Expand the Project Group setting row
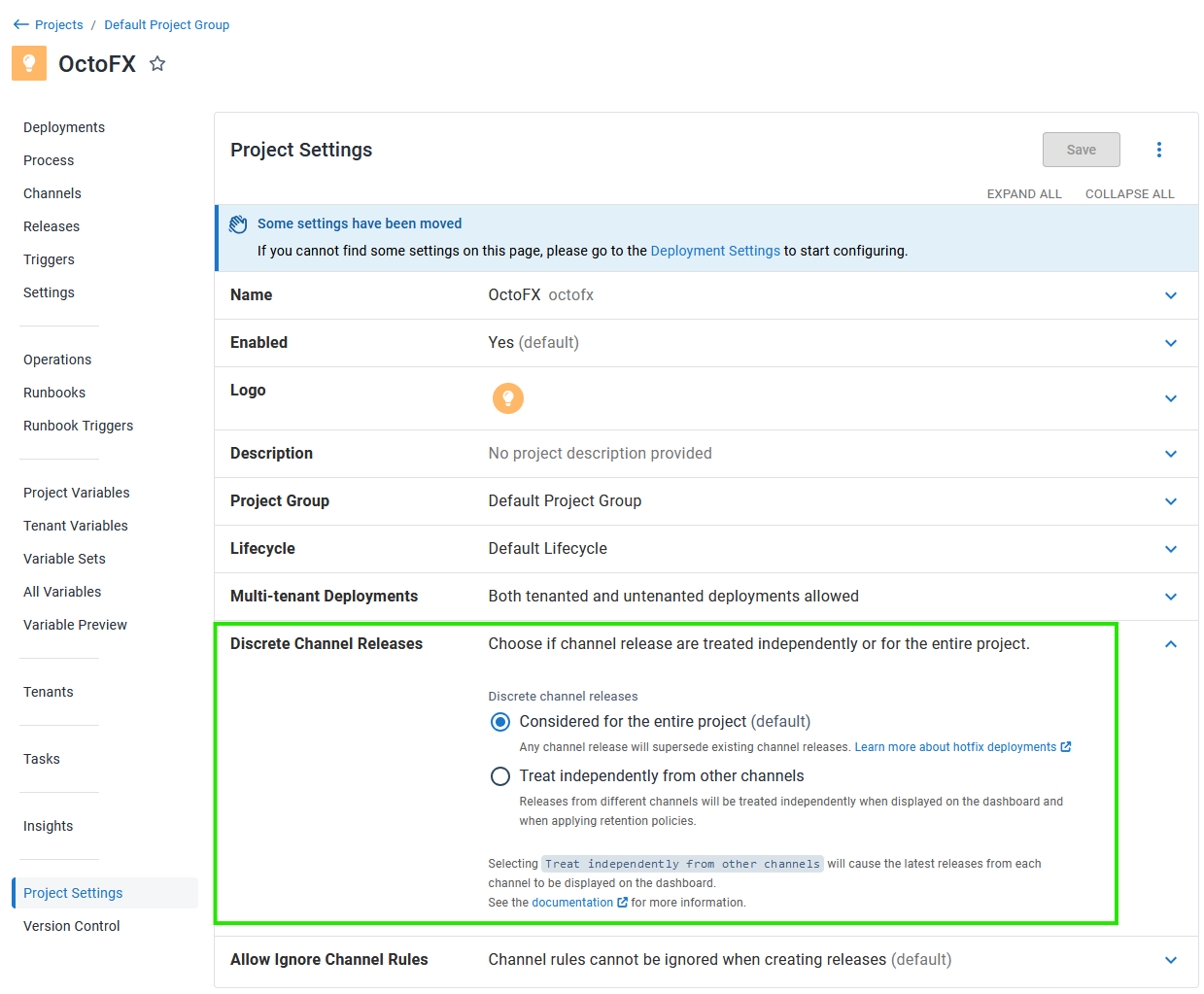Image resolution: width=1204 pixels, height=994 pixels. tap(1171, 501)
